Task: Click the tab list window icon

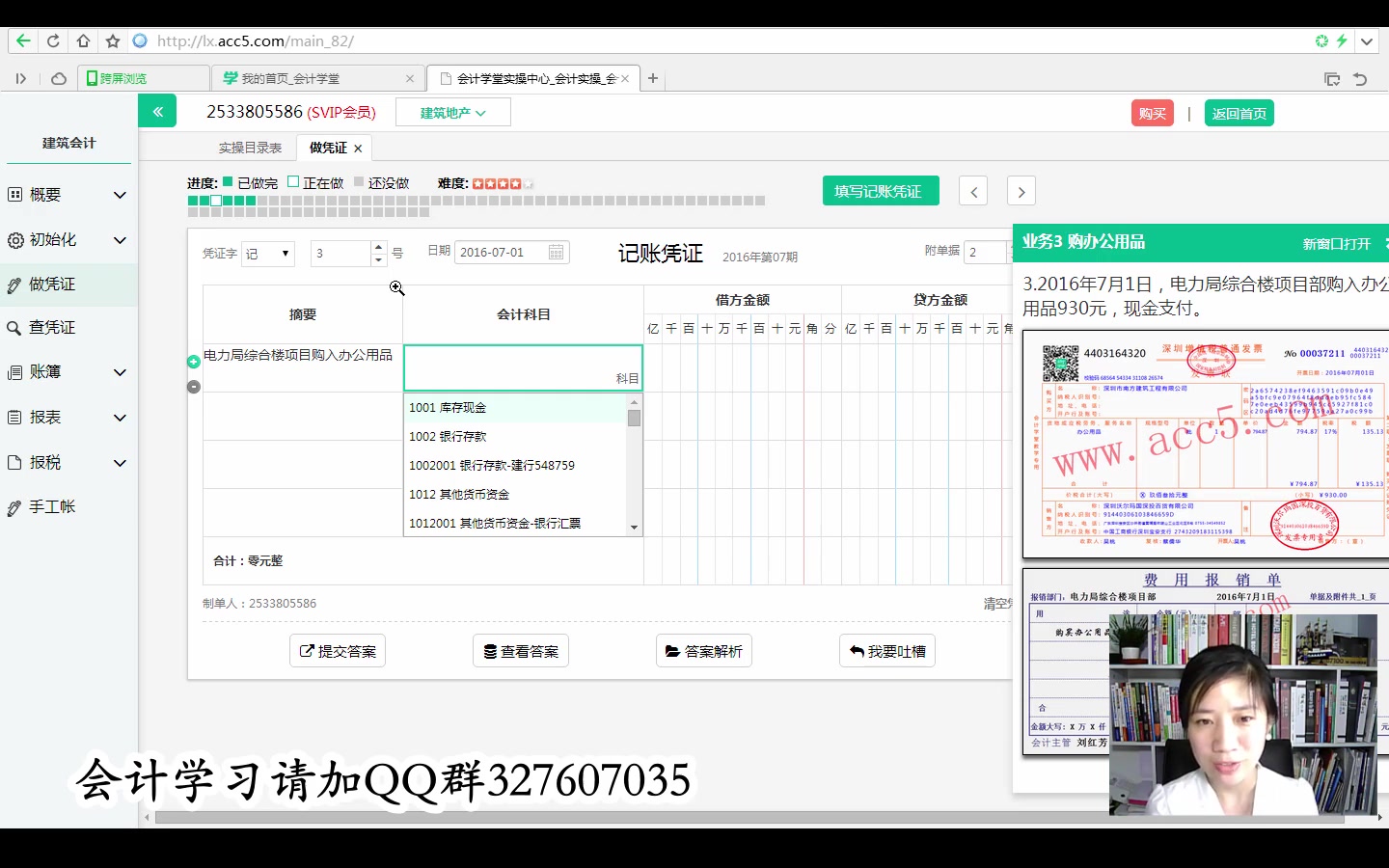Action: point(1332,79)
